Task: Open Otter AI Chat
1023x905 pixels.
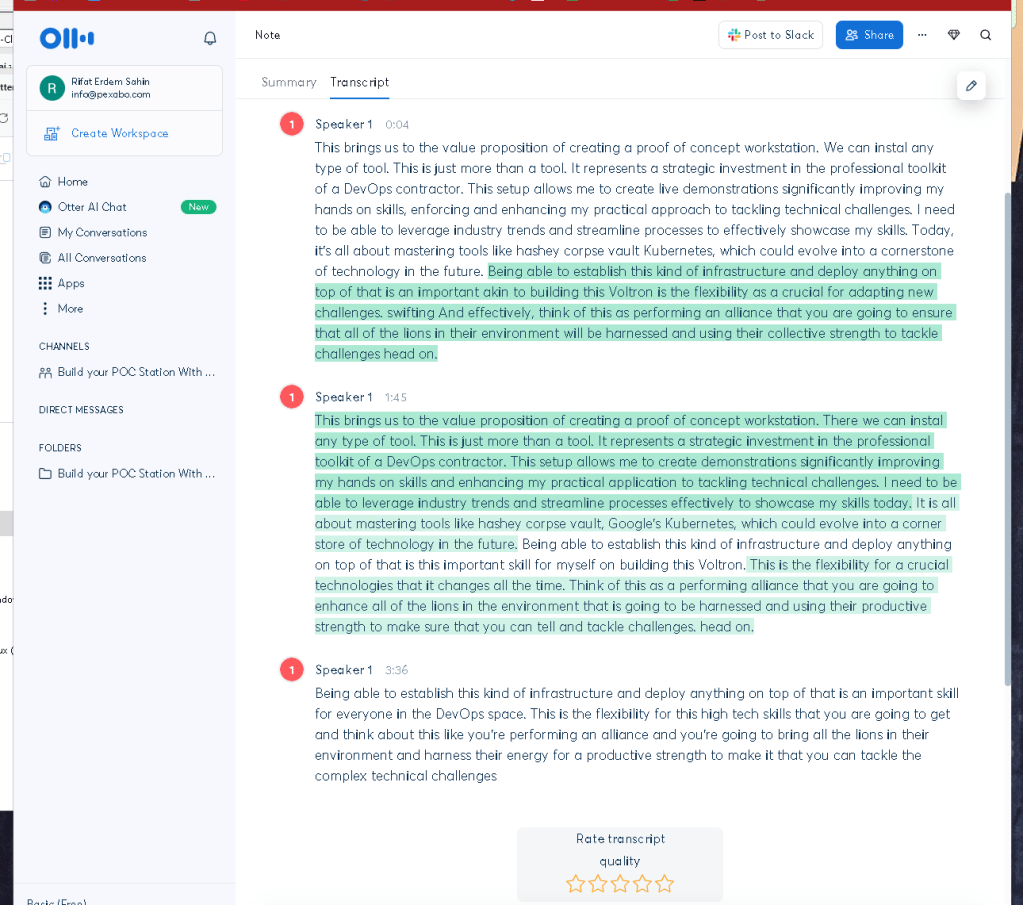Action: (91, 207)
